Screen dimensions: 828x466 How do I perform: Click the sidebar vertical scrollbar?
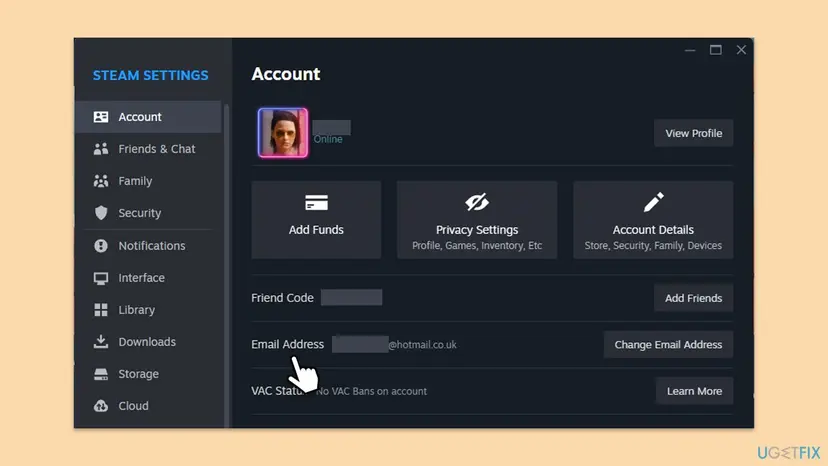(x=227, y=264)
